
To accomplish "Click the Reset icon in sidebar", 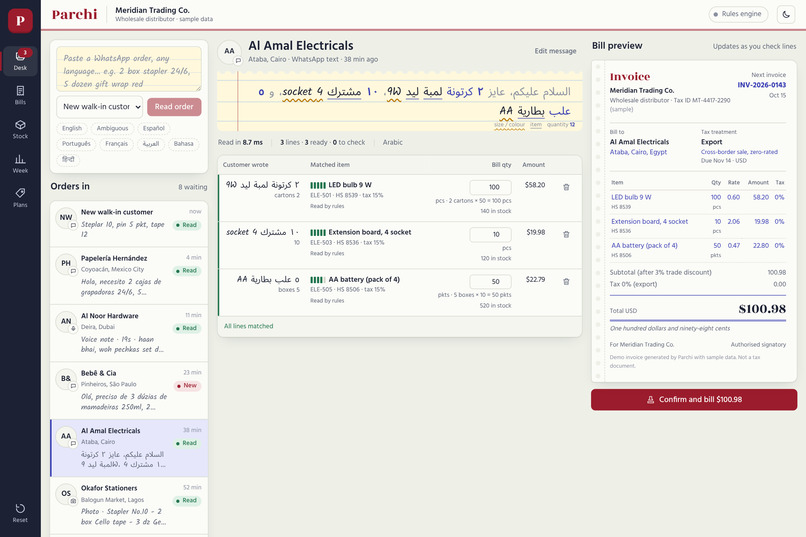I will 20,513.
